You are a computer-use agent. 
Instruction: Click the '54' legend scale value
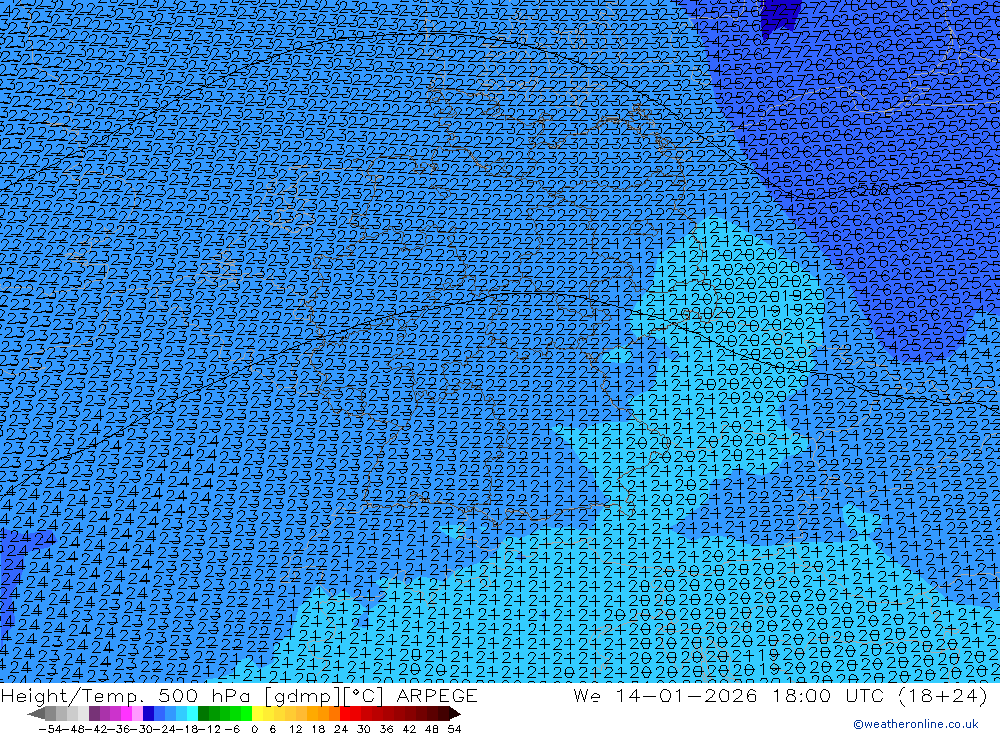click(454, 729)
